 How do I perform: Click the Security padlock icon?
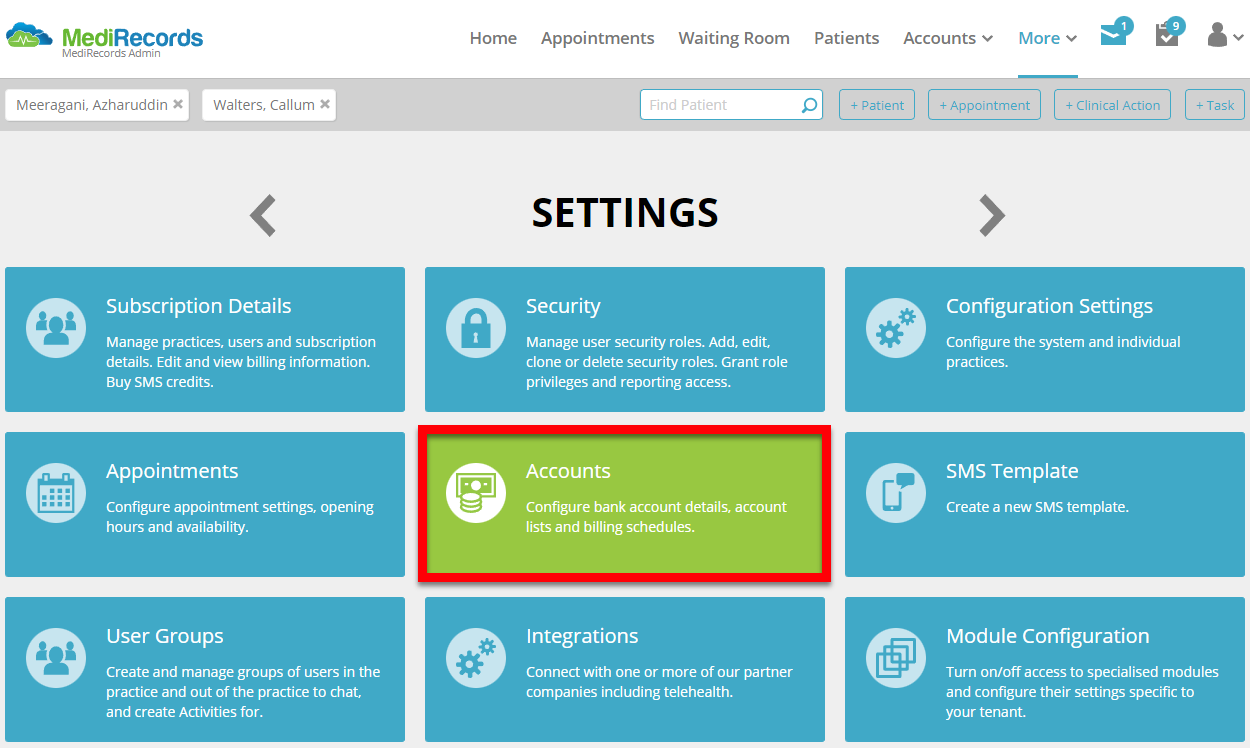[476, 327]
